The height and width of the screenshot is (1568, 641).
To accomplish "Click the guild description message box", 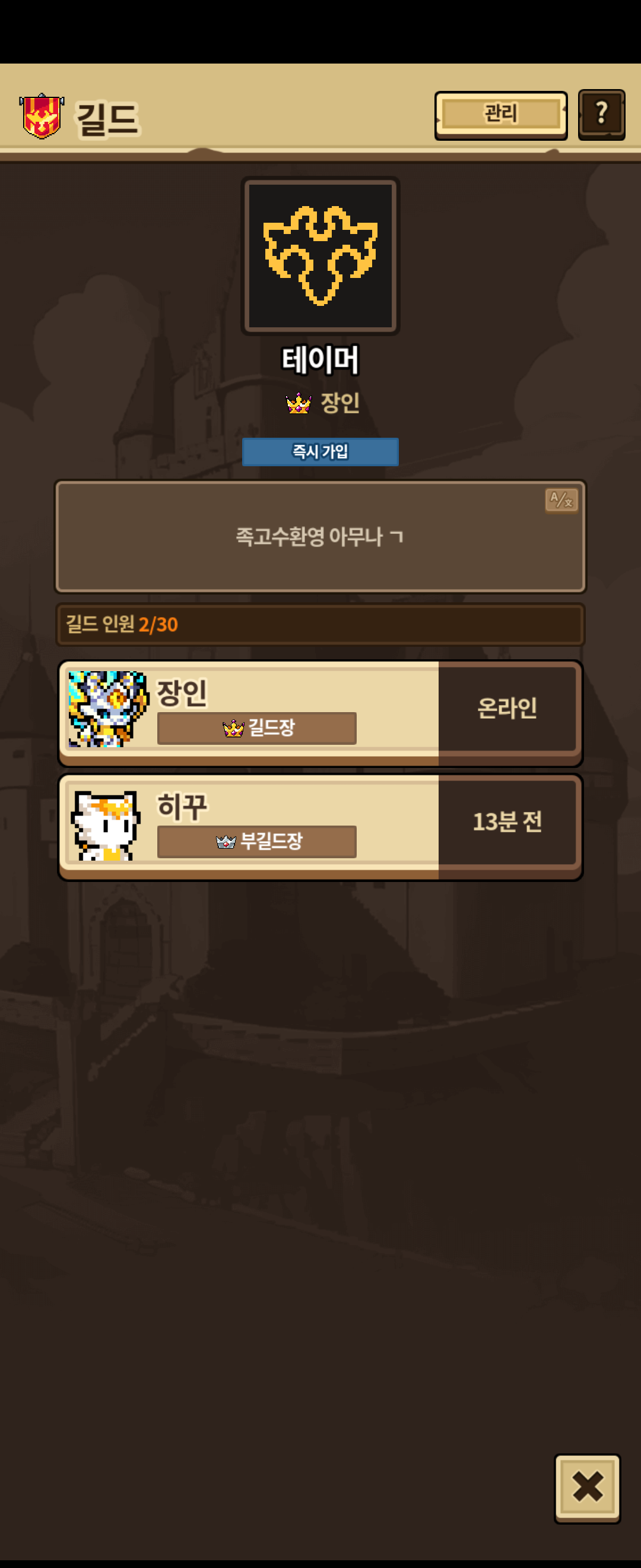I will [x=320, y=536].
